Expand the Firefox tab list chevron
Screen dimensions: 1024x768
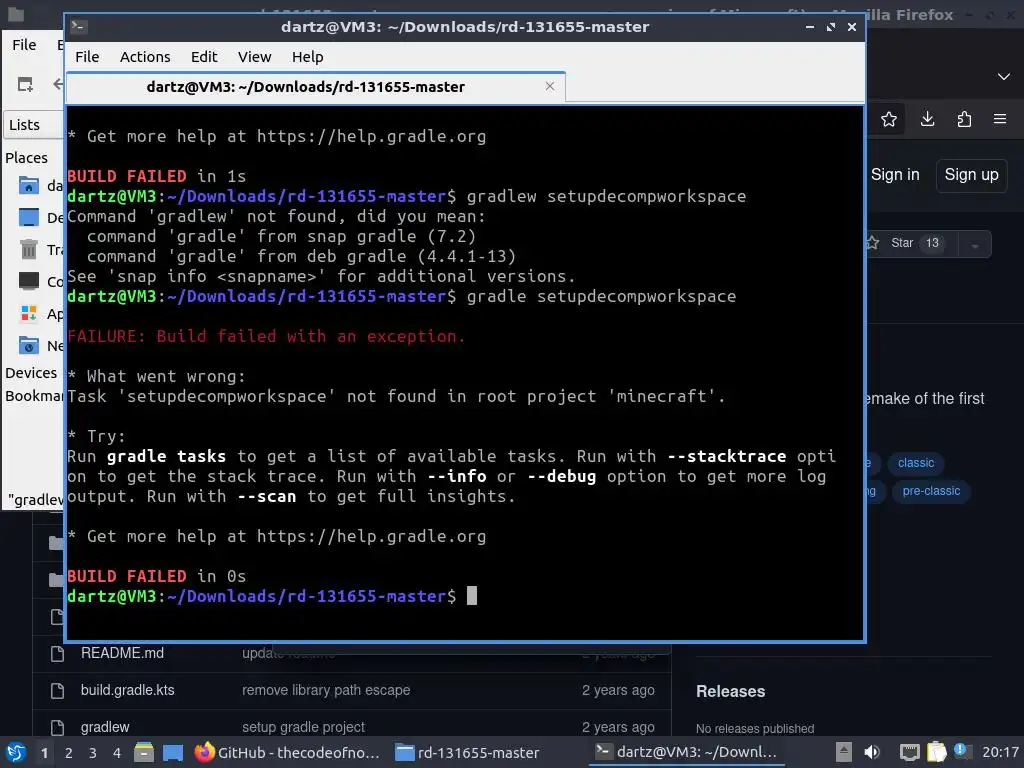(x=1004, y=76)
